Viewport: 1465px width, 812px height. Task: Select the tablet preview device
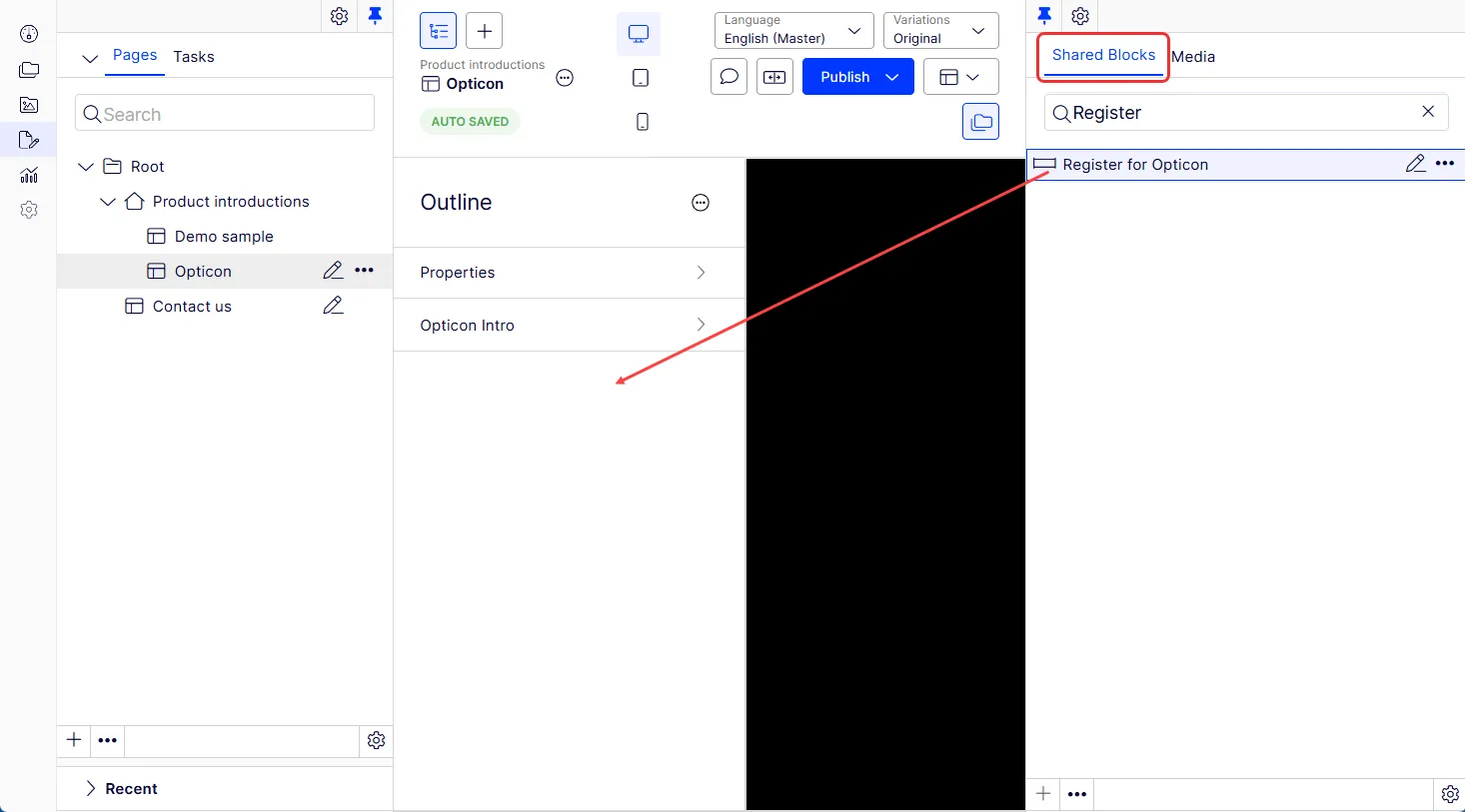tap(641, 78)
